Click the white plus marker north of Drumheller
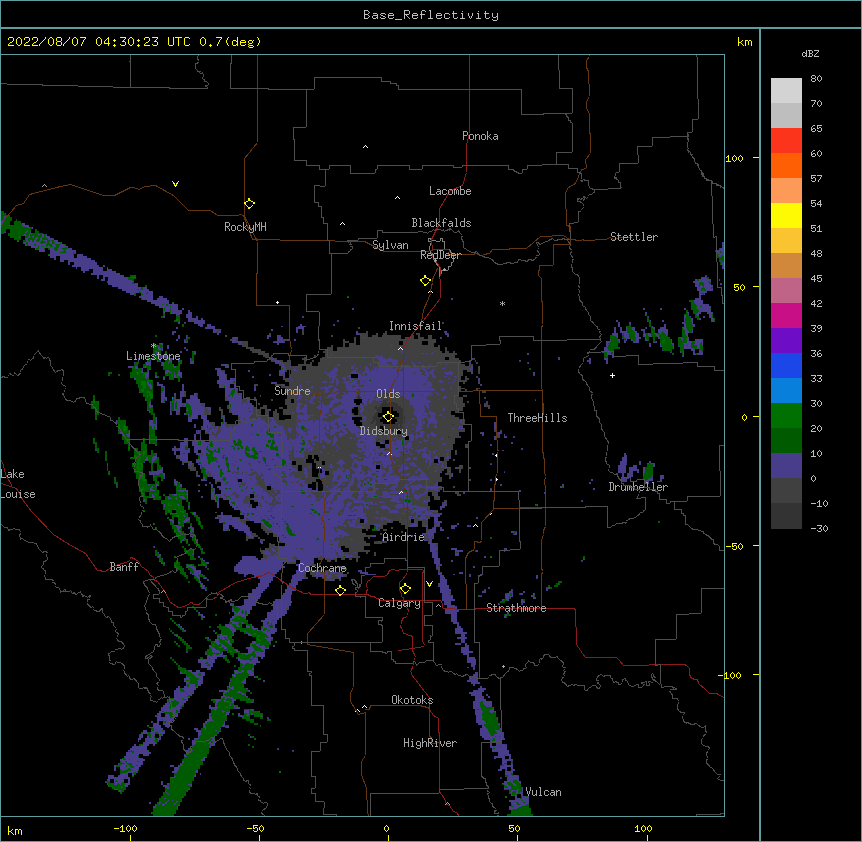 tap(612, 375)
